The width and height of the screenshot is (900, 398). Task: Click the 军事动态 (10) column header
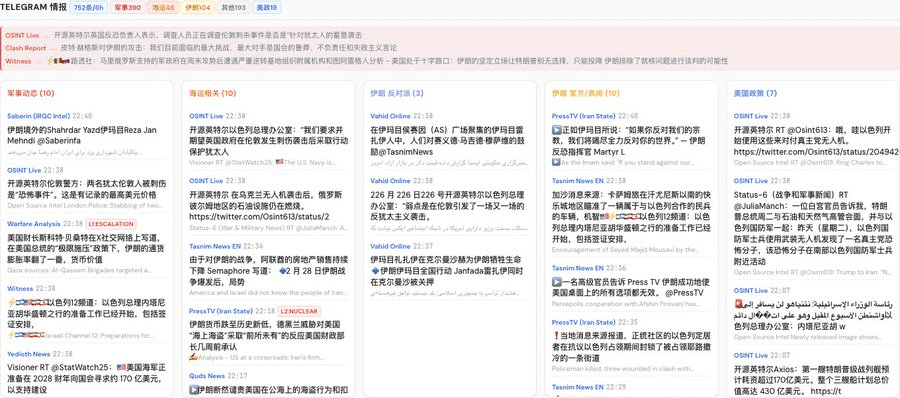coord(31,93)
